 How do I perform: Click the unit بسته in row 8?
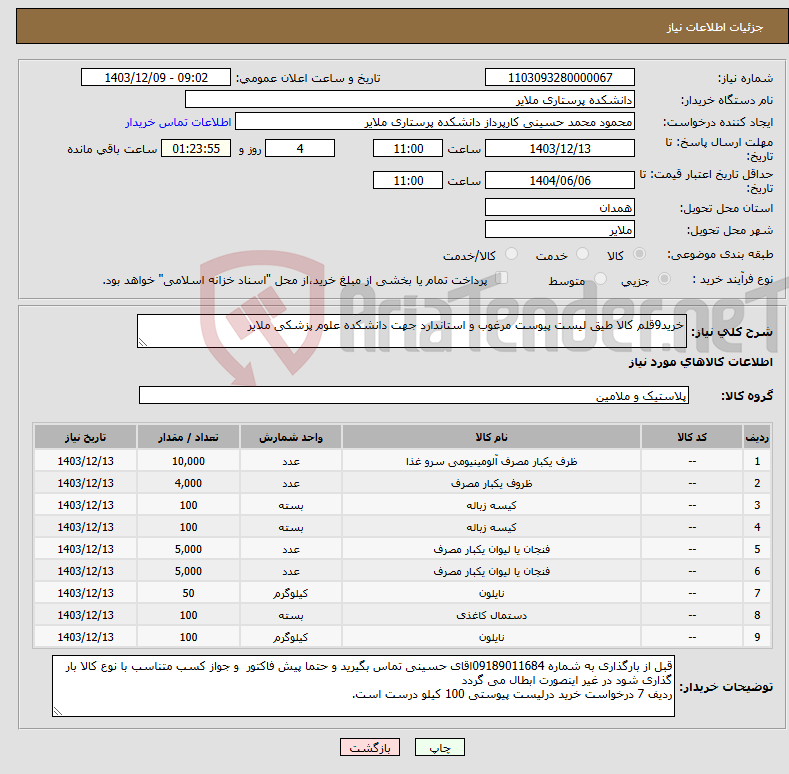tap(291, 615)
